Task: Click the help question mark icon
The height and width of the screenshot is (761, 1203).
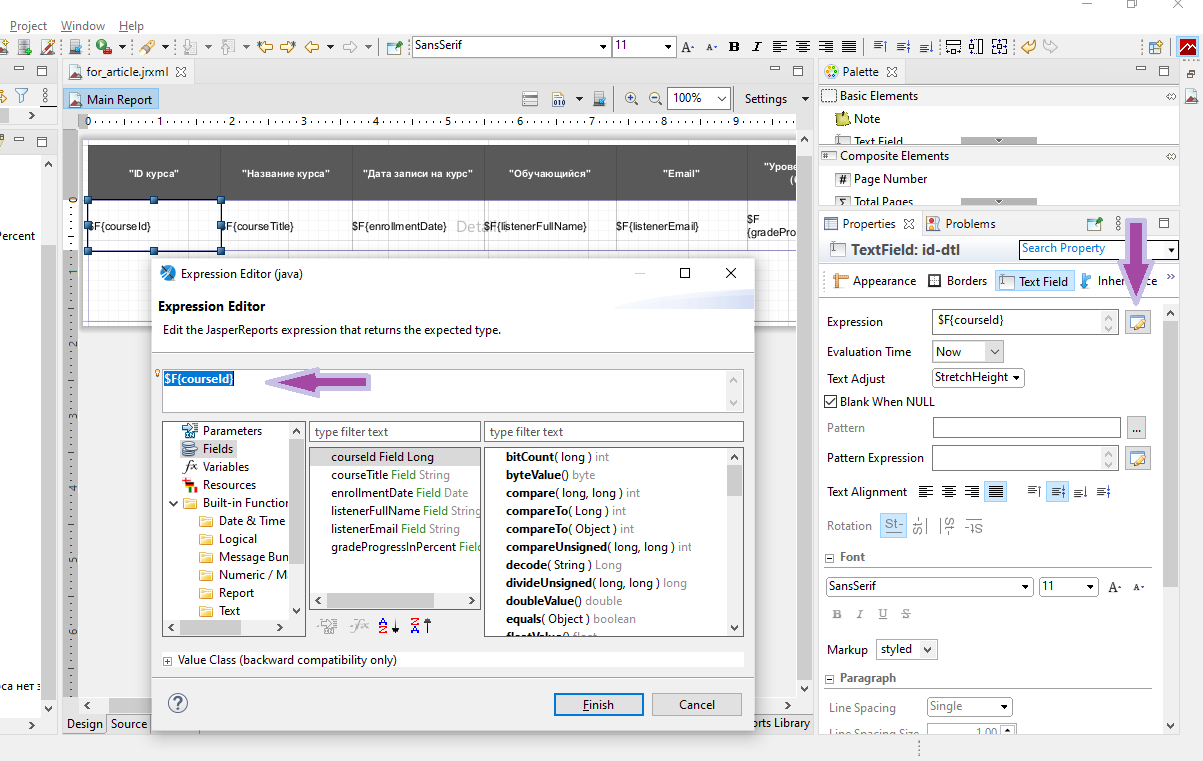Action: [x=178, y=703]
